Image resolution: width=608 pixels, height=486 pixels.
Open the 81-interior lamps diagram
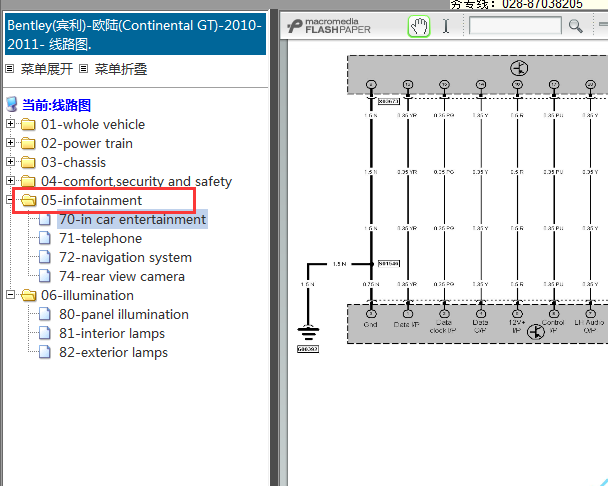click(112, 334)
